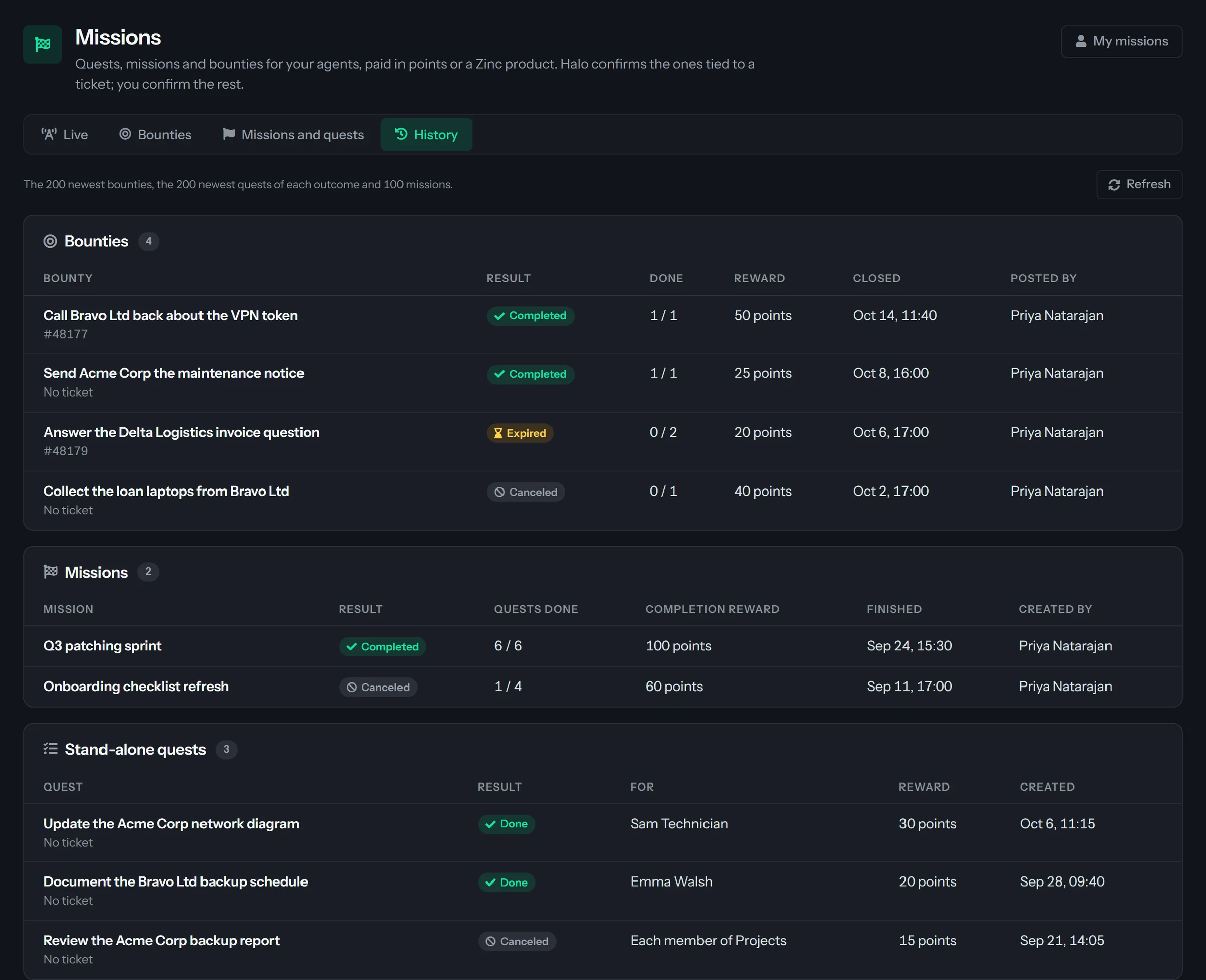Open bounty Send Acme Corp the maintenance notice
Screen dimensions: 1206x980
coord(174,373)
